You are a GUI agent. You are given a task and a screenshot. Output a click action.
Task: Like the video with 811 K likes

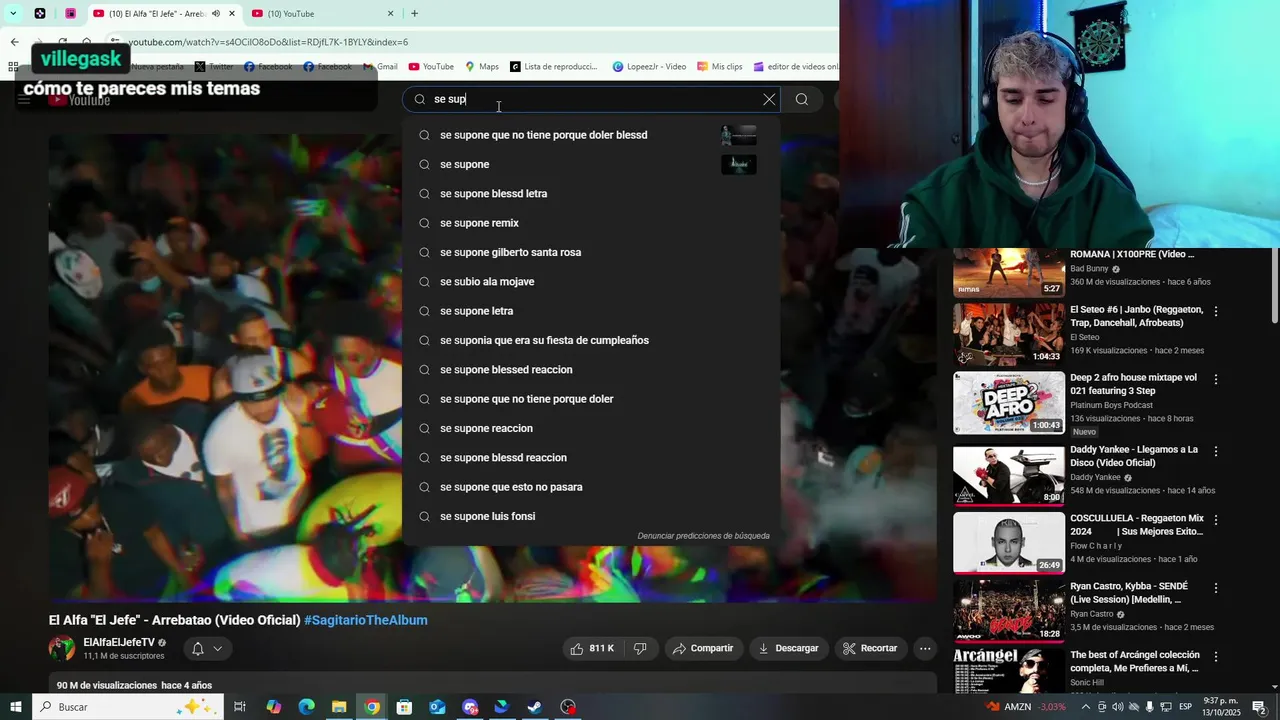point(593,648)
